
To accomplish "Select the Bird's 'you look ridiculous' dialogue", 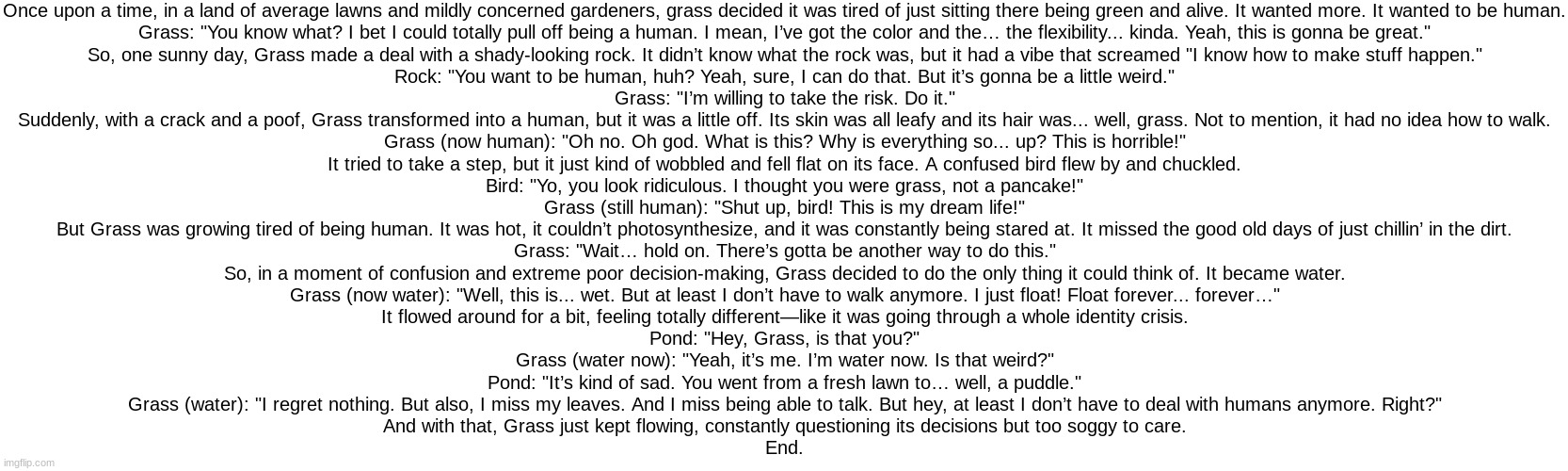I will click(x=784, y=187).
